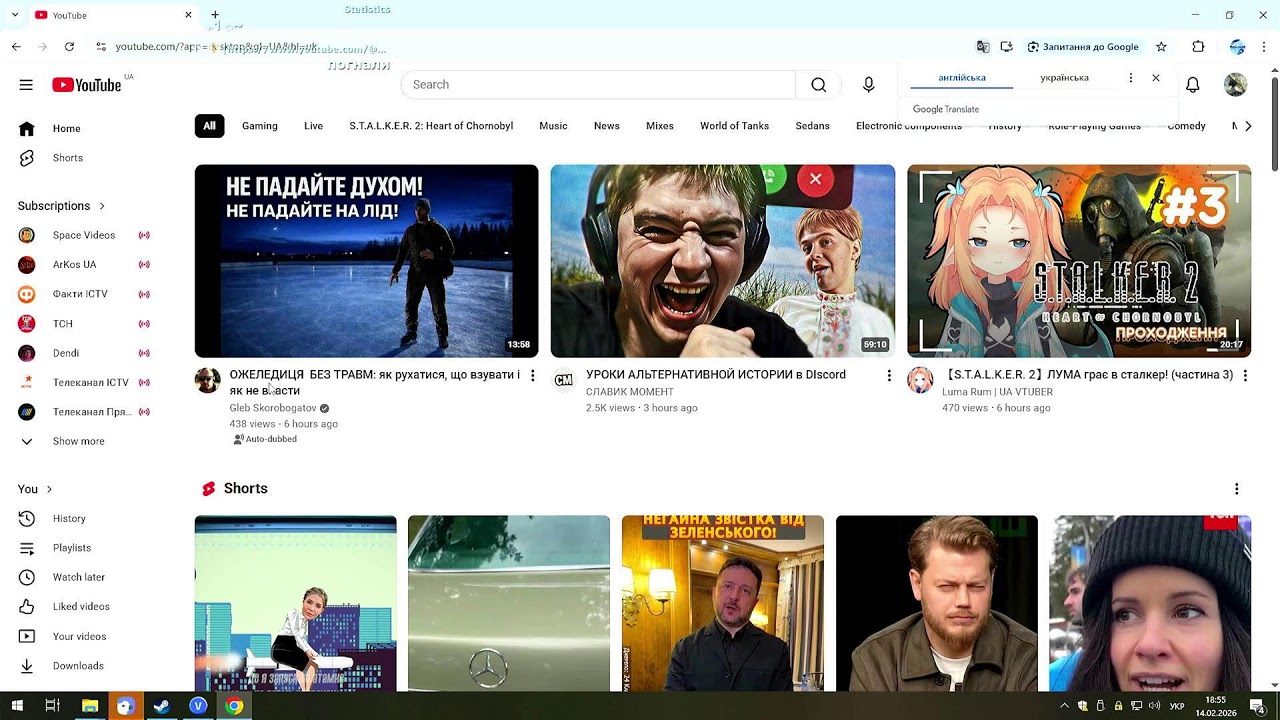1280x720 pixels.
Task: Switch translation to англійська tab
Action: click(x=962, y=78)
